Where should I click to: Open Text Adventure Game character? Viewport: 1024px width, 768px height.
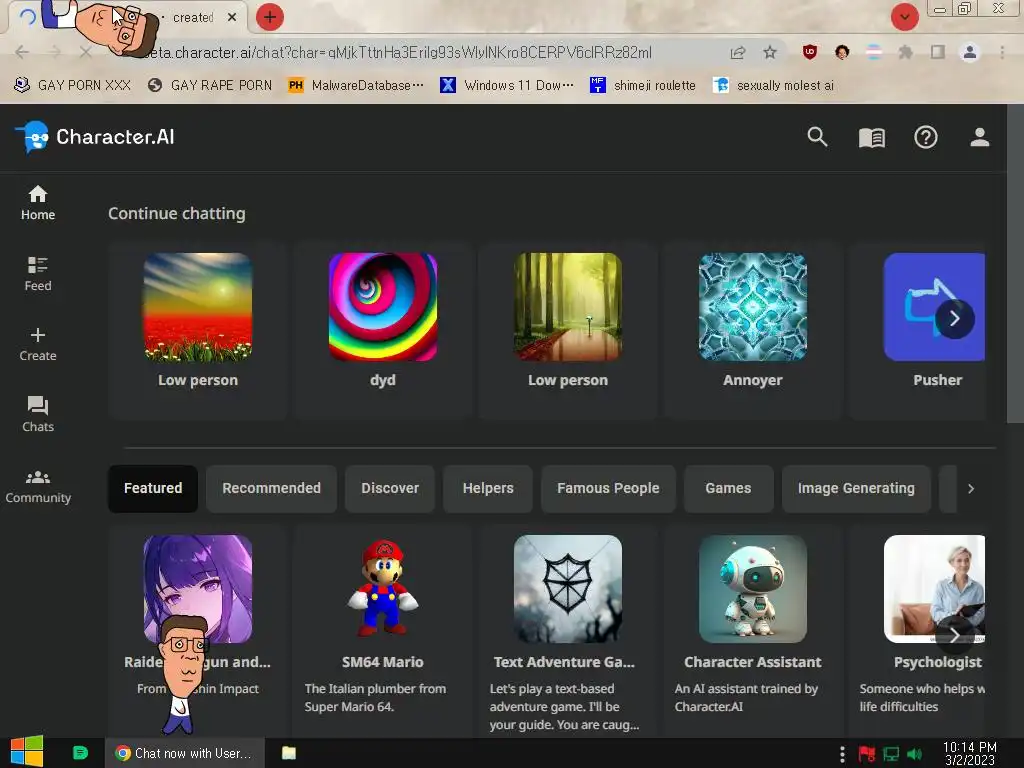[568, 630]
